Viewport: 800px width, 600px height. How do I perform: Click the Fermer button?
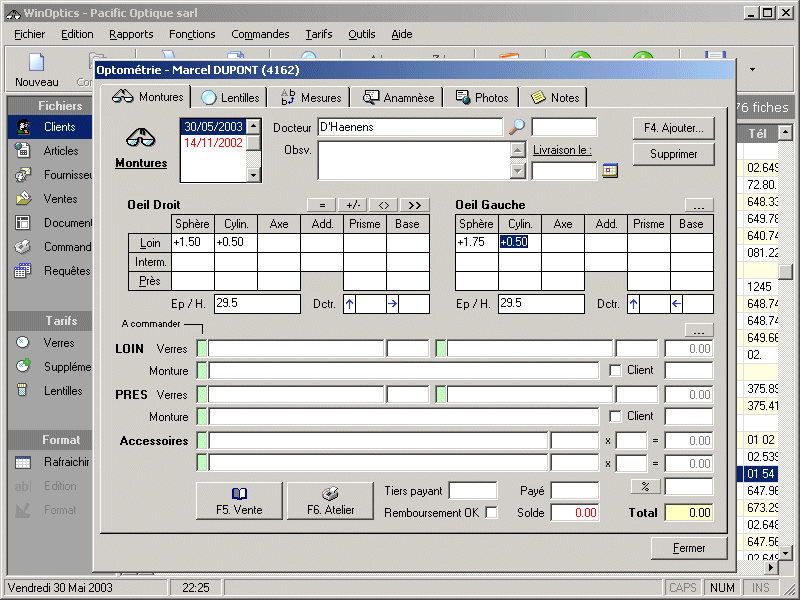tap(688, 548)
